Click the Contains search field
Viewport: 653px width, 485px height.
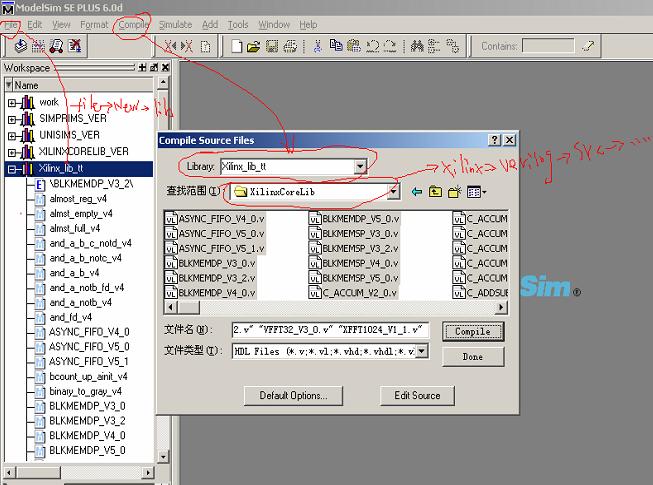point(548,46)
